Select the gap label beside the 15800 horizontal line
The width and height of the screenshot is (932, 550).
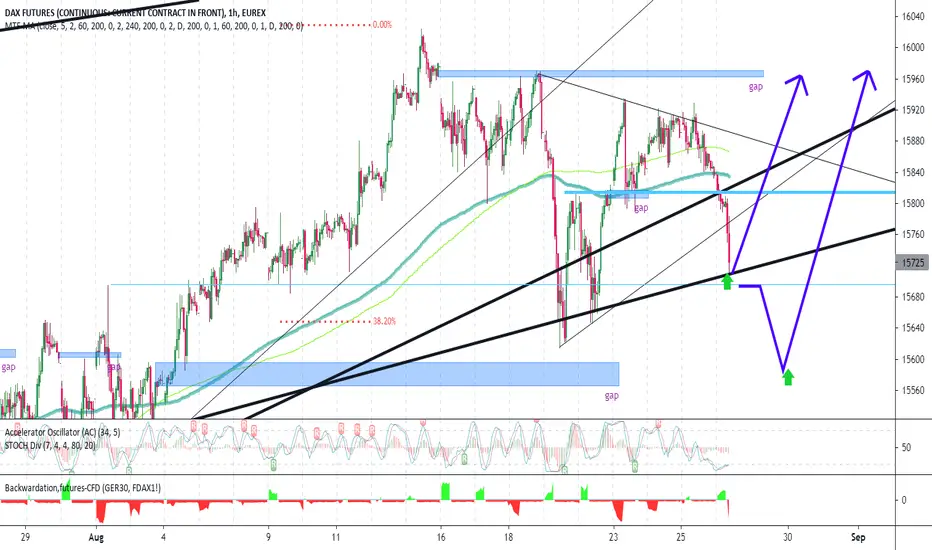[x=641, y=208]
